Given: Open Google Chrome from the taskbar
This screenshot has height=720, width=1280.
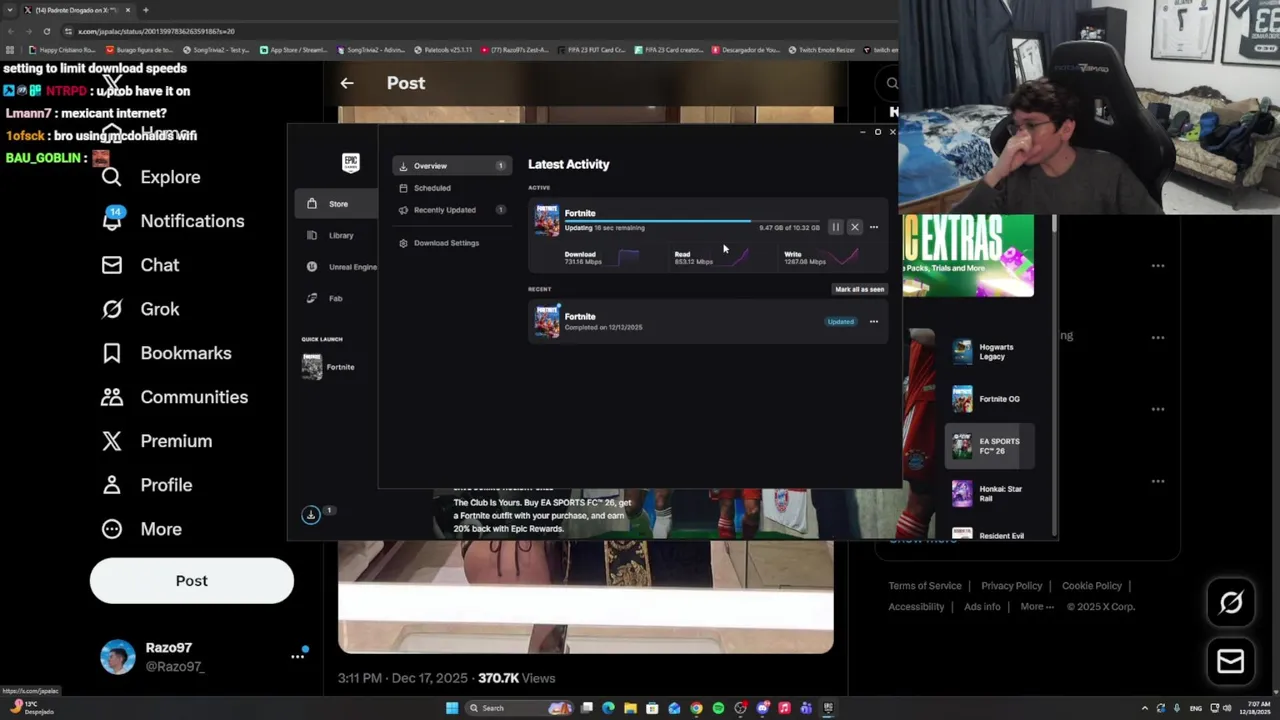Looking at the screenshot, I should click(x=696, y=708).
